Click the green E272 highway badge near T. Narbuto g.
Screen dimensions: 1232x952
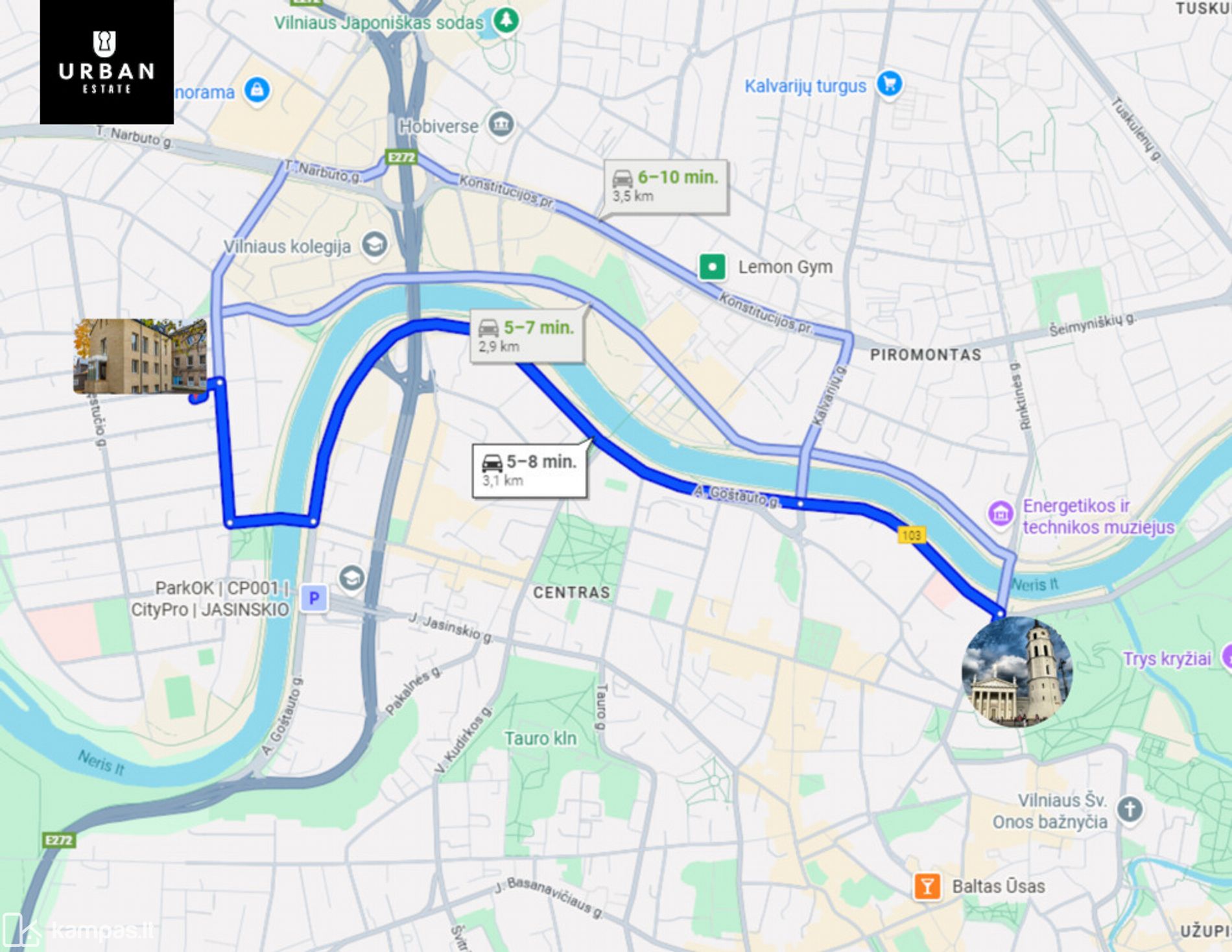tap(401, 157)
